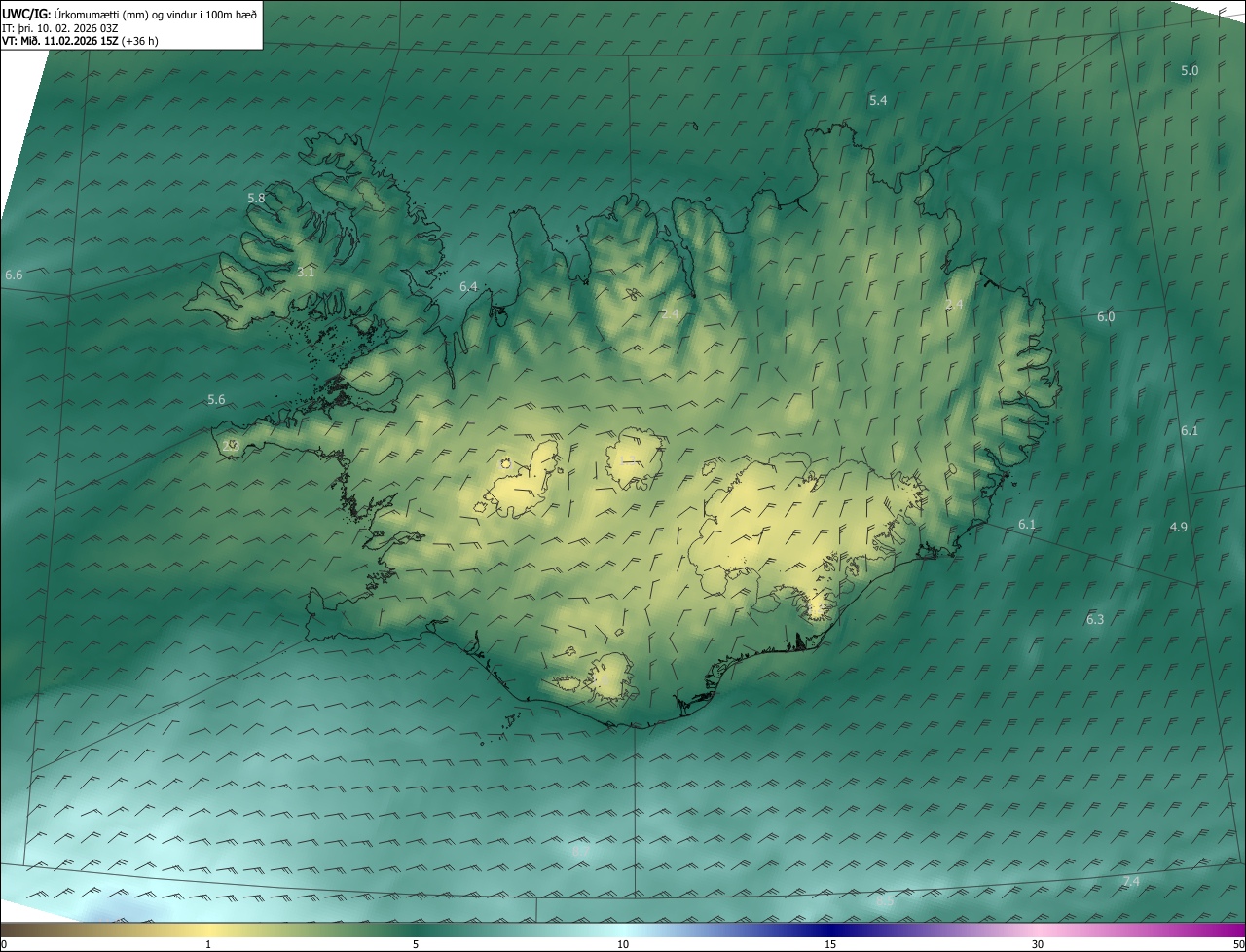Viewport: 1246px width, 952px height.
Task: Click the 5.0 value label
Action: click(x=1190, y=71)
